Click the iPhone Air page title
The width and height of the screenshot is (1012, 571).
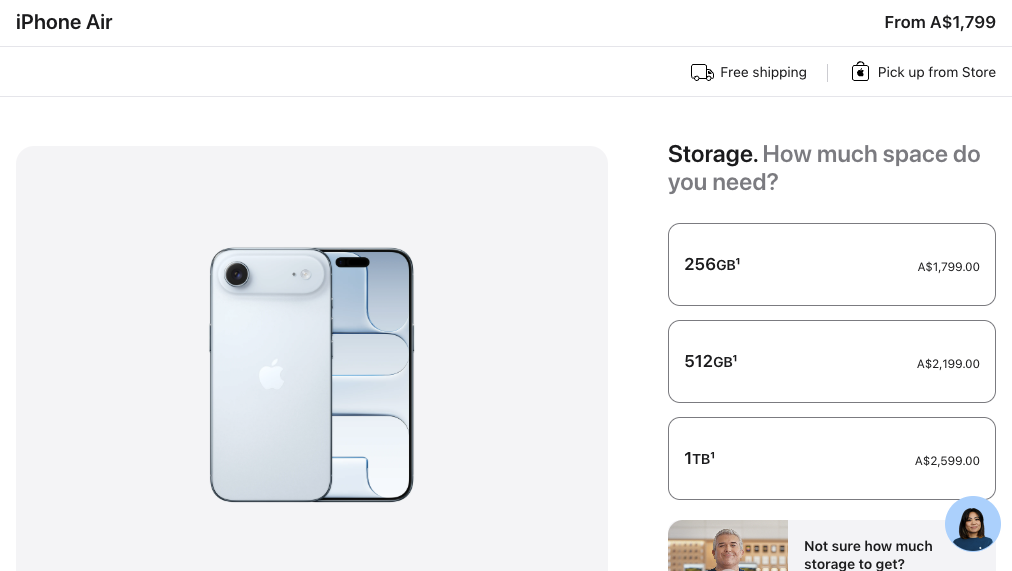point(64,22)
